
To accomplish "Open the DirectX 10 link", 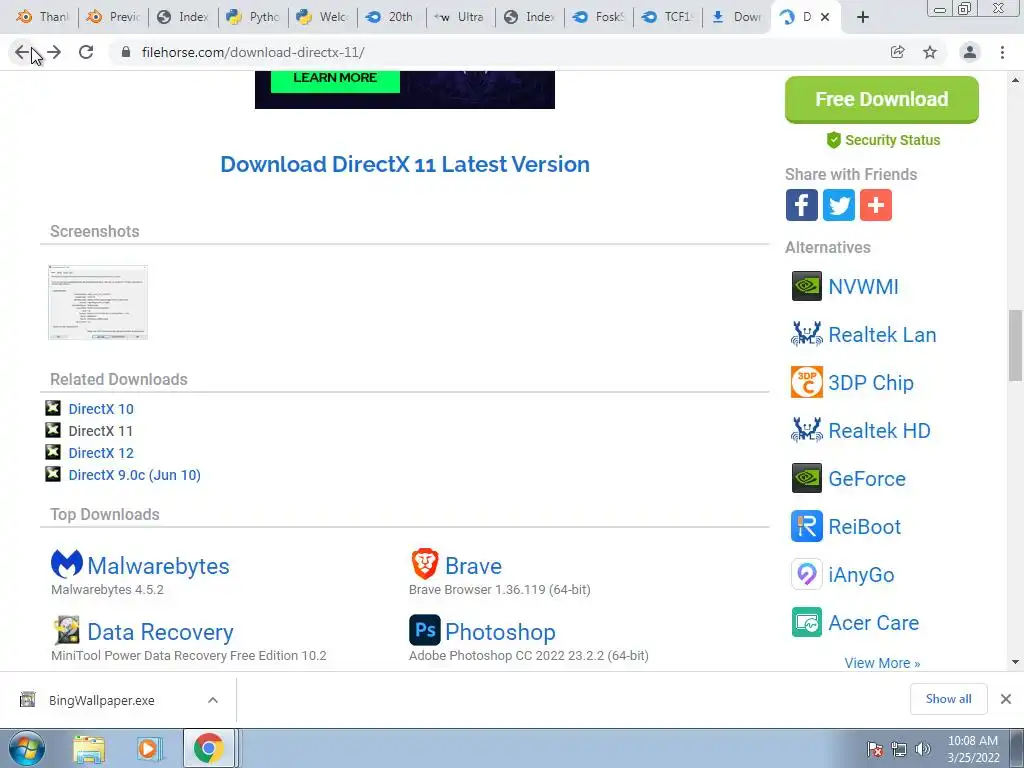I will 101,409.
